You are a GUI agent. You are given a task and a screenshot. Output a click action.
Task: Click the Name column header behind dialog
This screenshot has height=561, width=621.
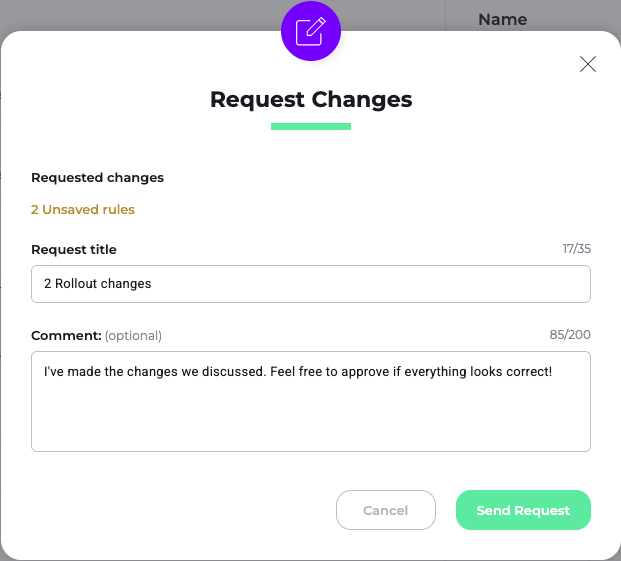[503, 19]
